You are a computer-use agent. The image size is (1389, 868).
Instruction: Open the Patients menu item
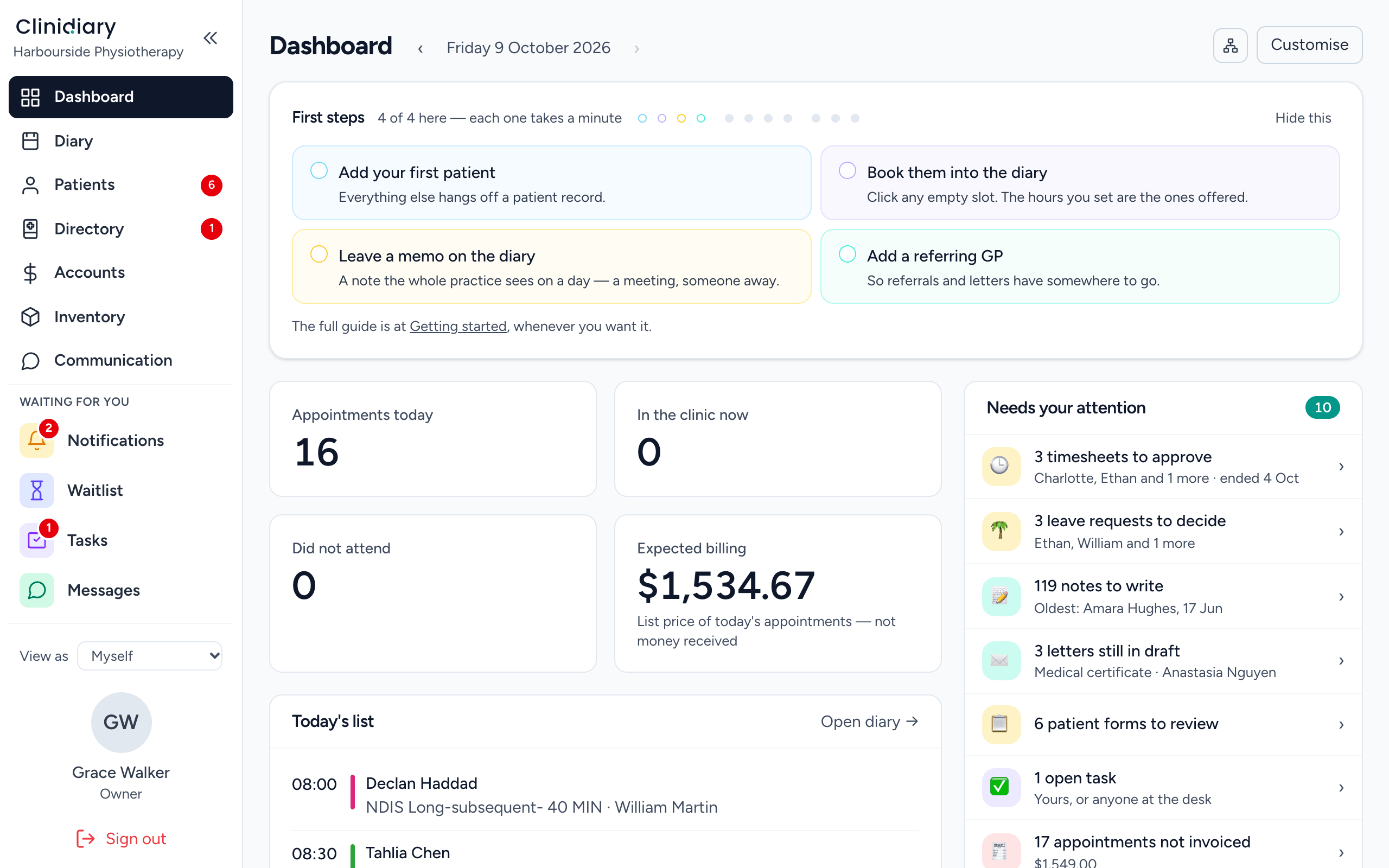tap(121, 185)
